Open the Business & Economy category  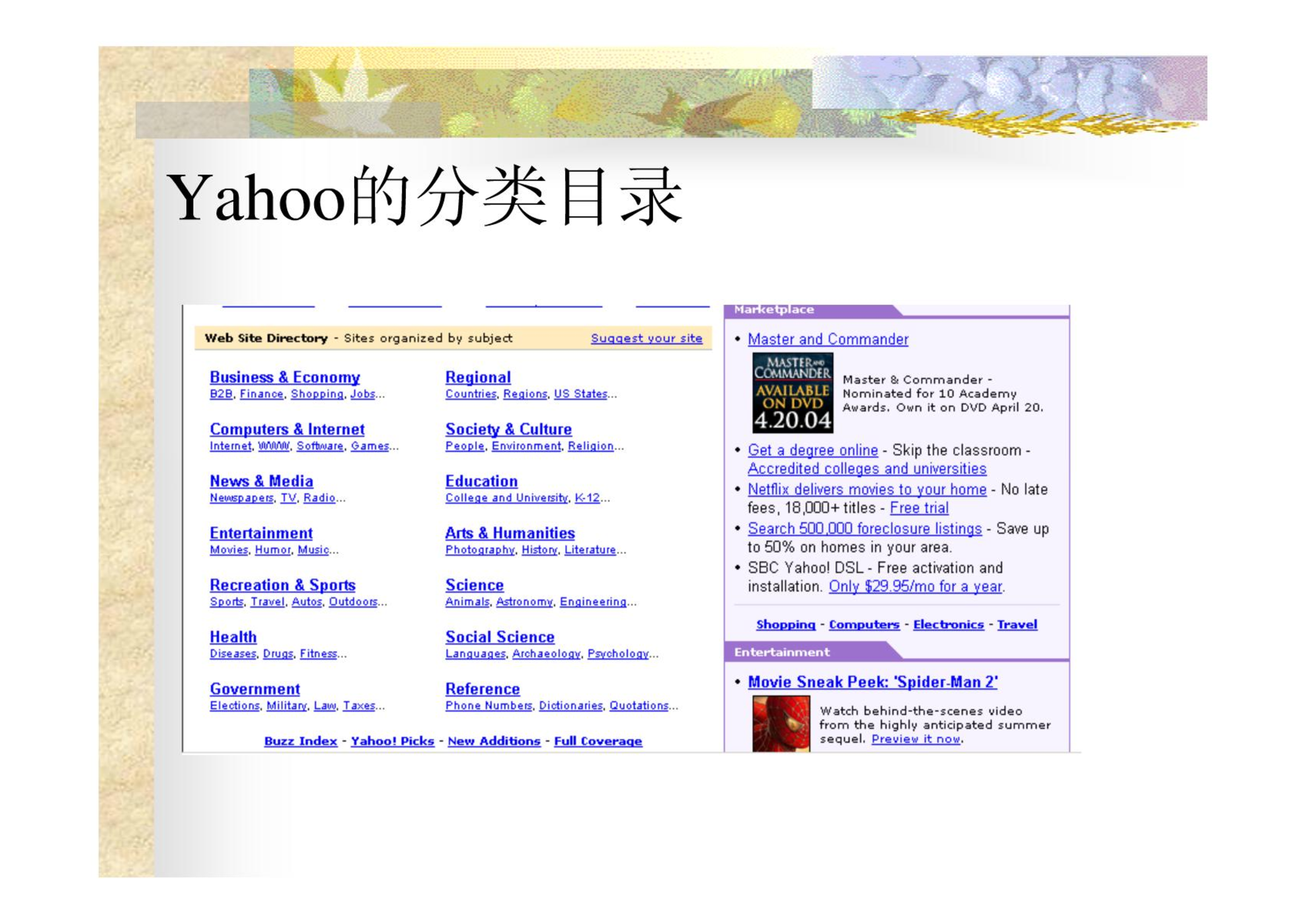click(285, 377)
